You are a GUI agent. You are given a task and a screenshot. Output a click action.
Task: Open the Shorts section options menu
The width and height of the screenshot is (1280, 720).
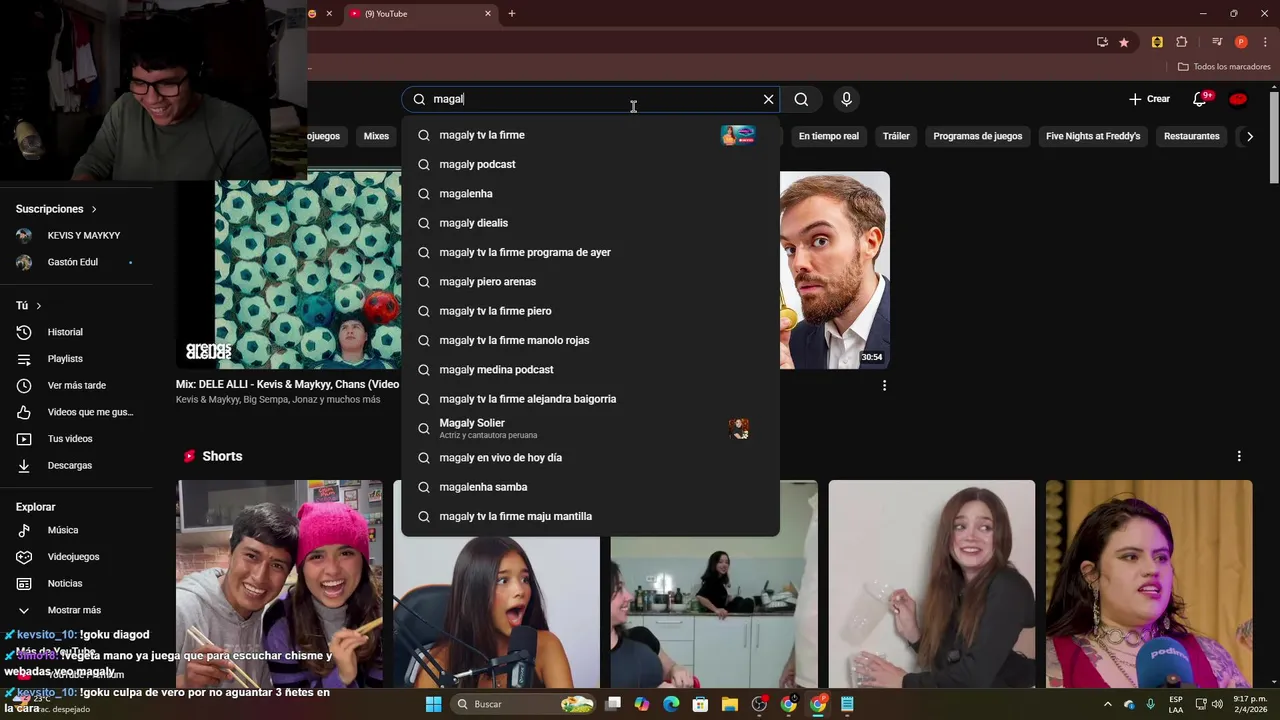coord(1239,456)
